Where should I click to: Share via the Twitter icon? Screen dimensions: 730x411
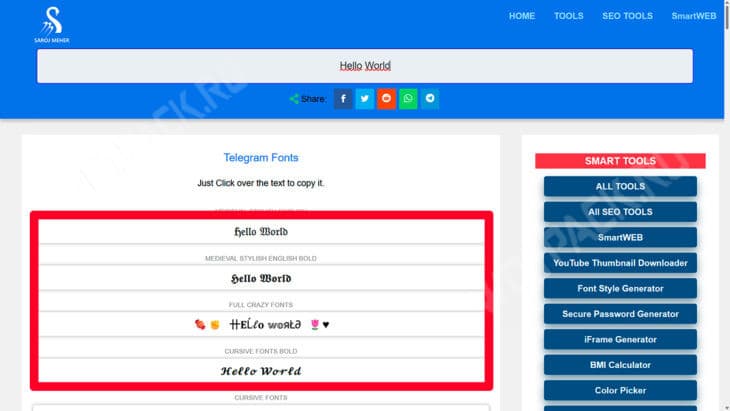coord(365,99)
